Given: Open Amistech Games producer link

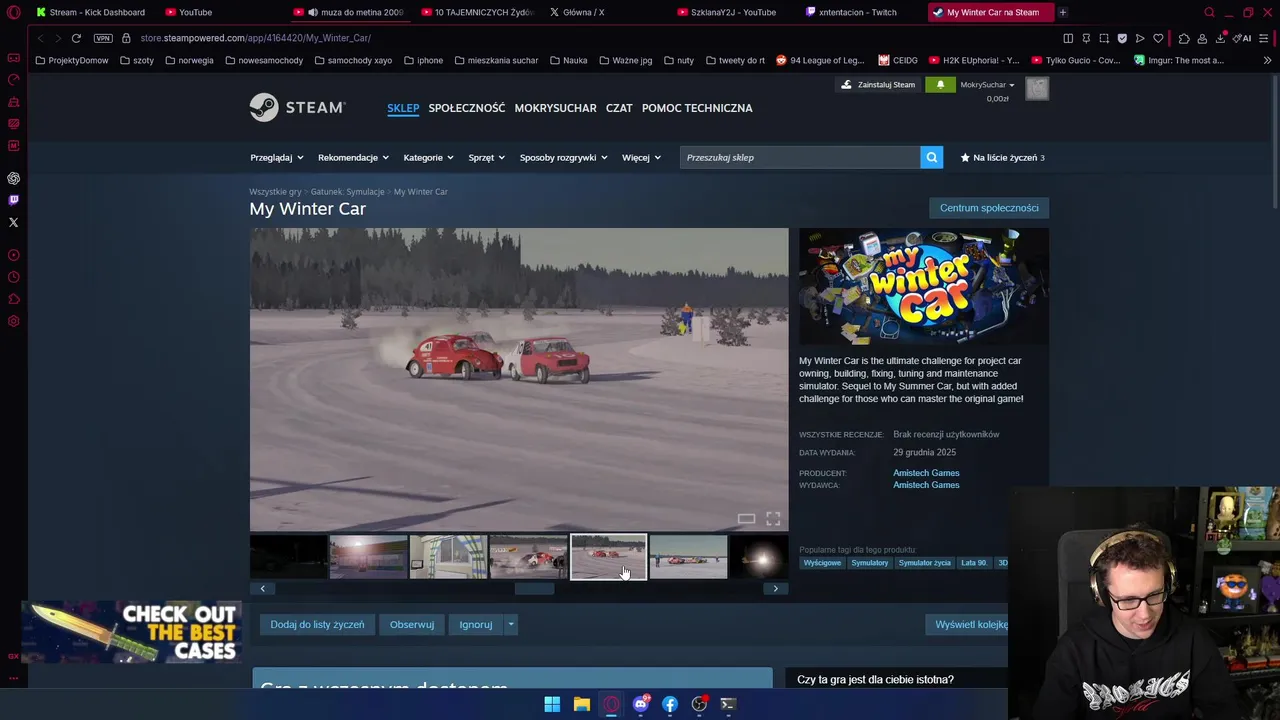Looking at the screenshot, I should click(x=926, y=473).
